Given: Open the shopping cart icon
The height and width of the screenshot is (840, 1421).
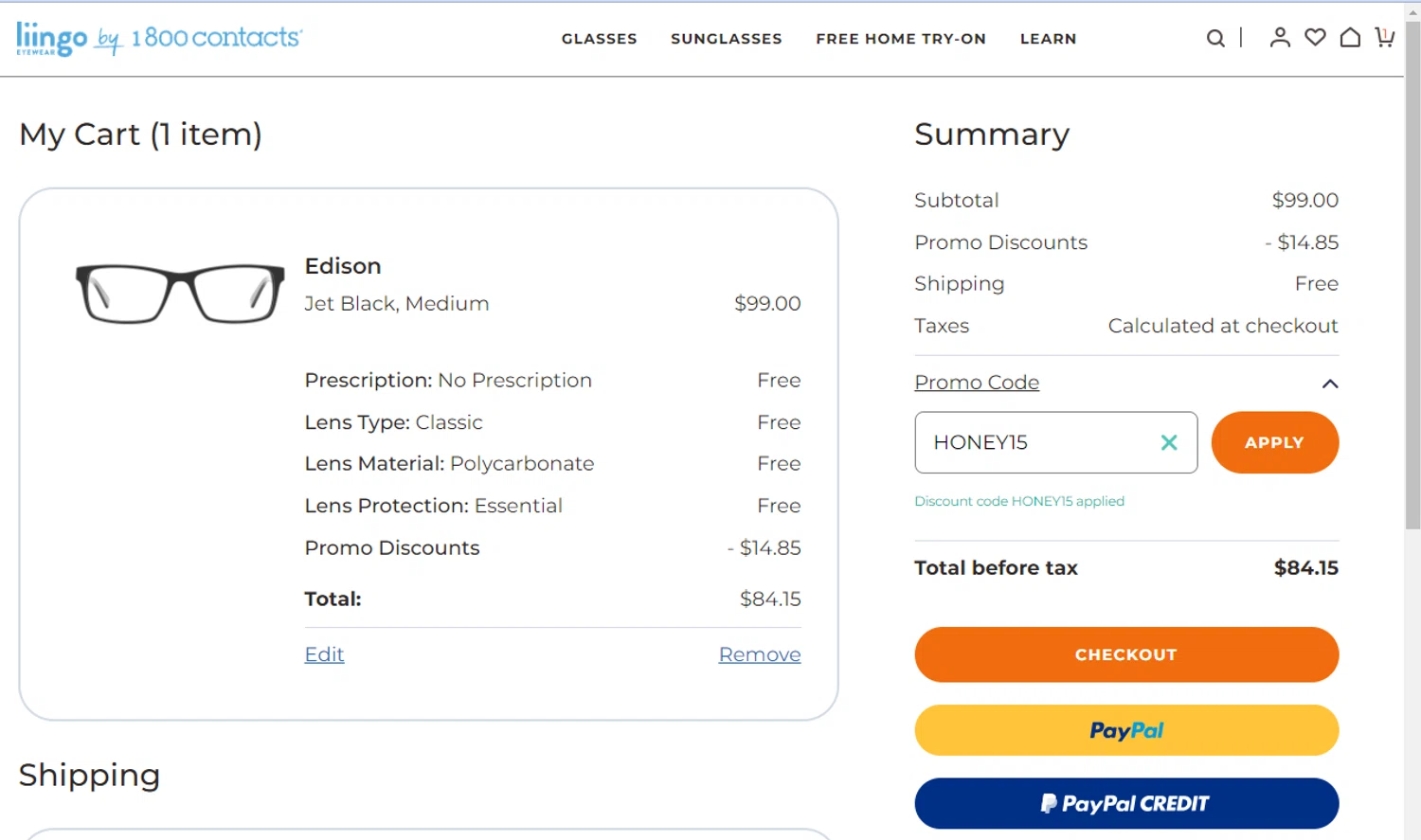Looking at the screenshot, I should point(1384,38).
